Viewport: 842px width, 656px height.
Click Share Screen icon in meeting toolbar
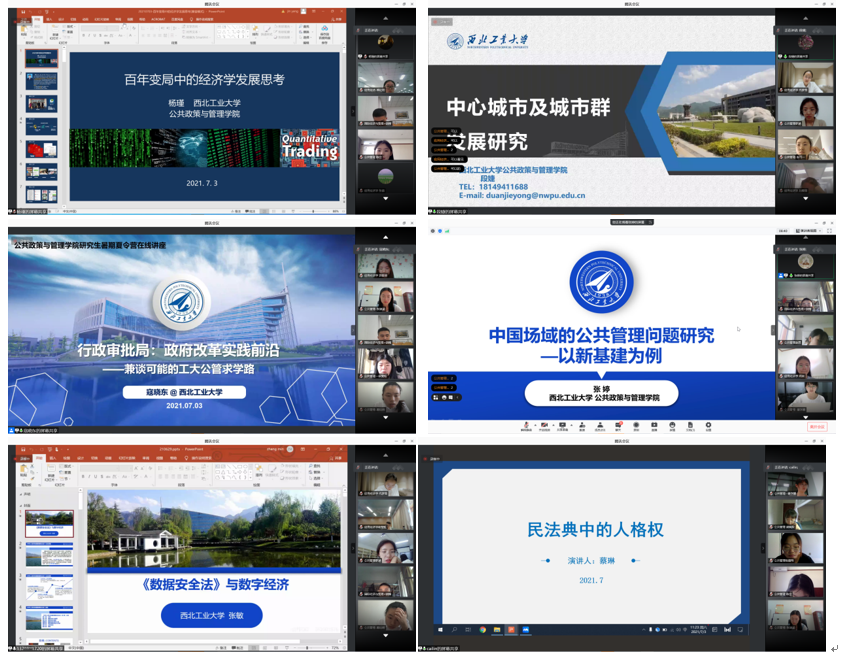click(x=563, y=426)
